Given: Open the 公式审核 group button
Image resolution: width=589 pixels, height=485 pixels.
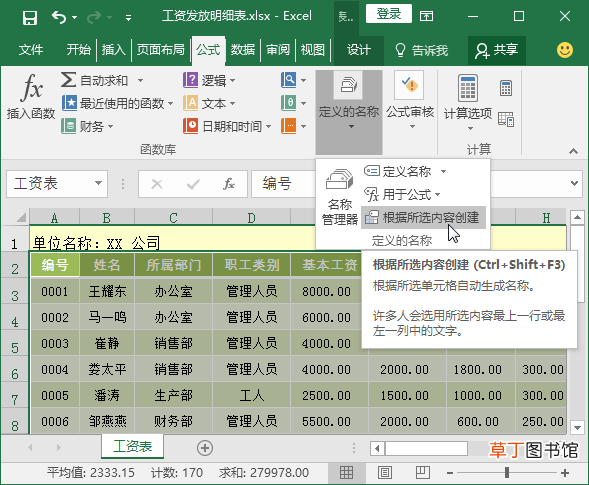Looking at the screenshot, I should pyautogui.click(x=410, y=101).
